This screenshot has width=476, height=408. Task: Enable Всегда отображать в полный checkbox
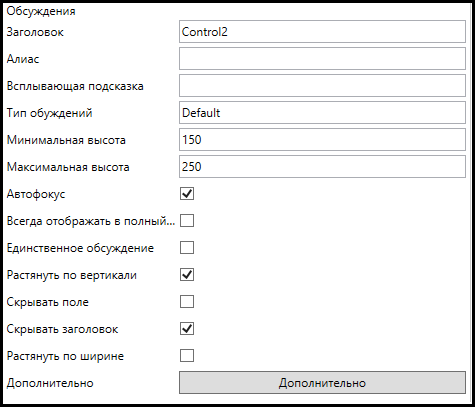187,221
